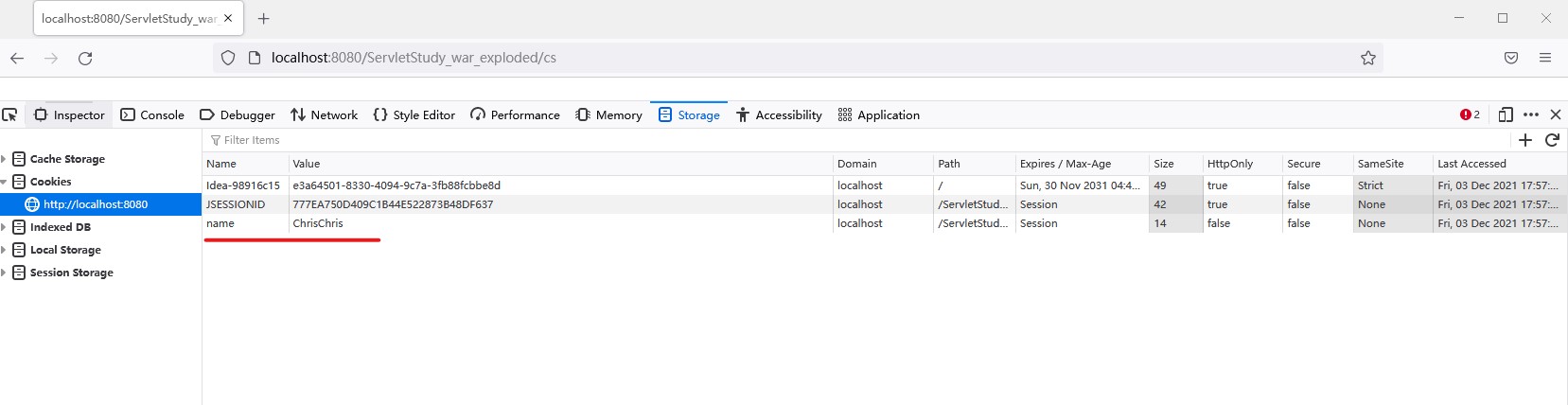This screenshot has height=405, width=1568.
Task: Toggle responsive design mode
Action: coord(1506,114)
